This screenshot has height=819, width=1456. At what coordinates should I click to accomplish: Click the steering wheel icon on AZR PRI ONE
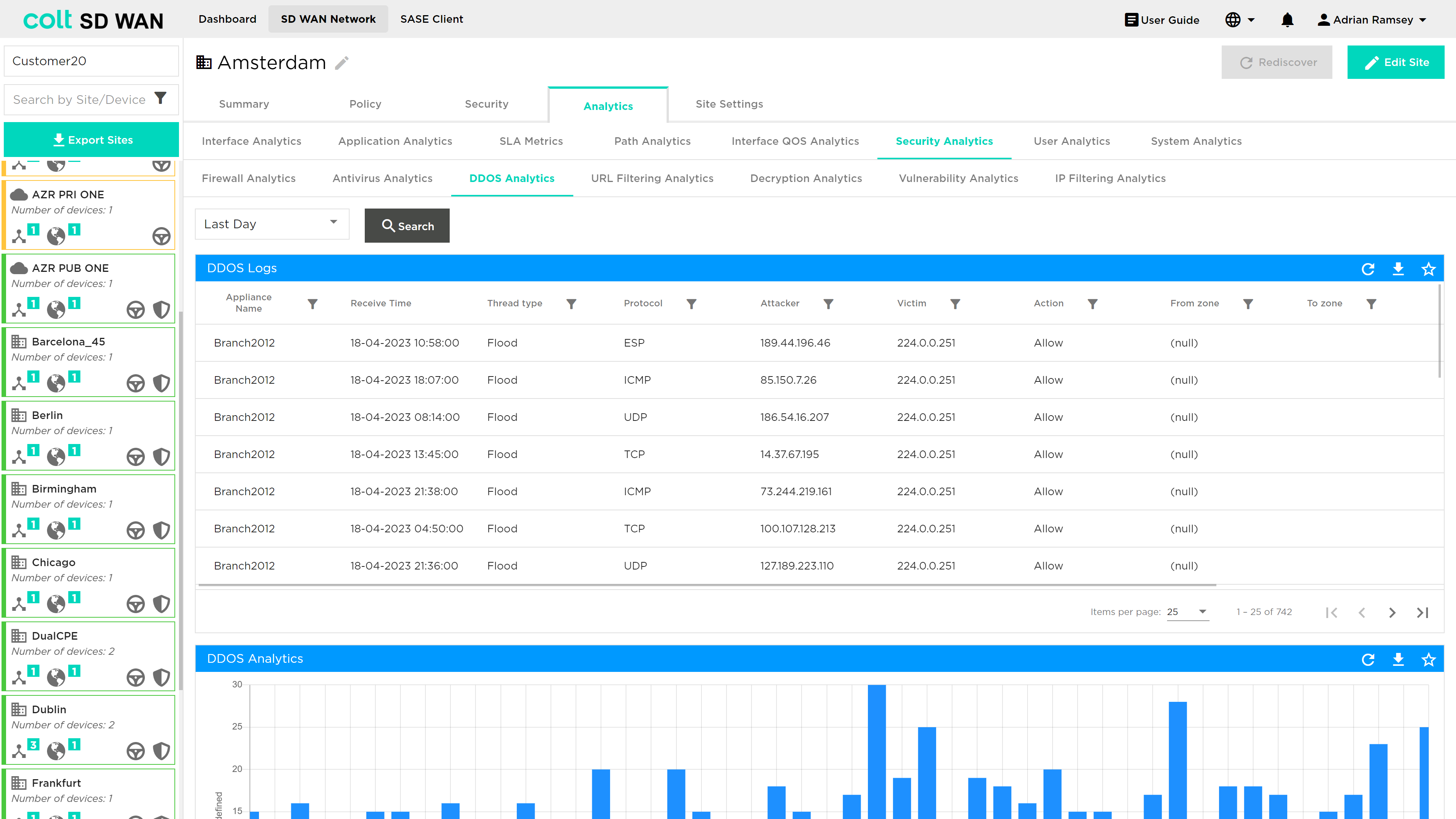(162, 236)
